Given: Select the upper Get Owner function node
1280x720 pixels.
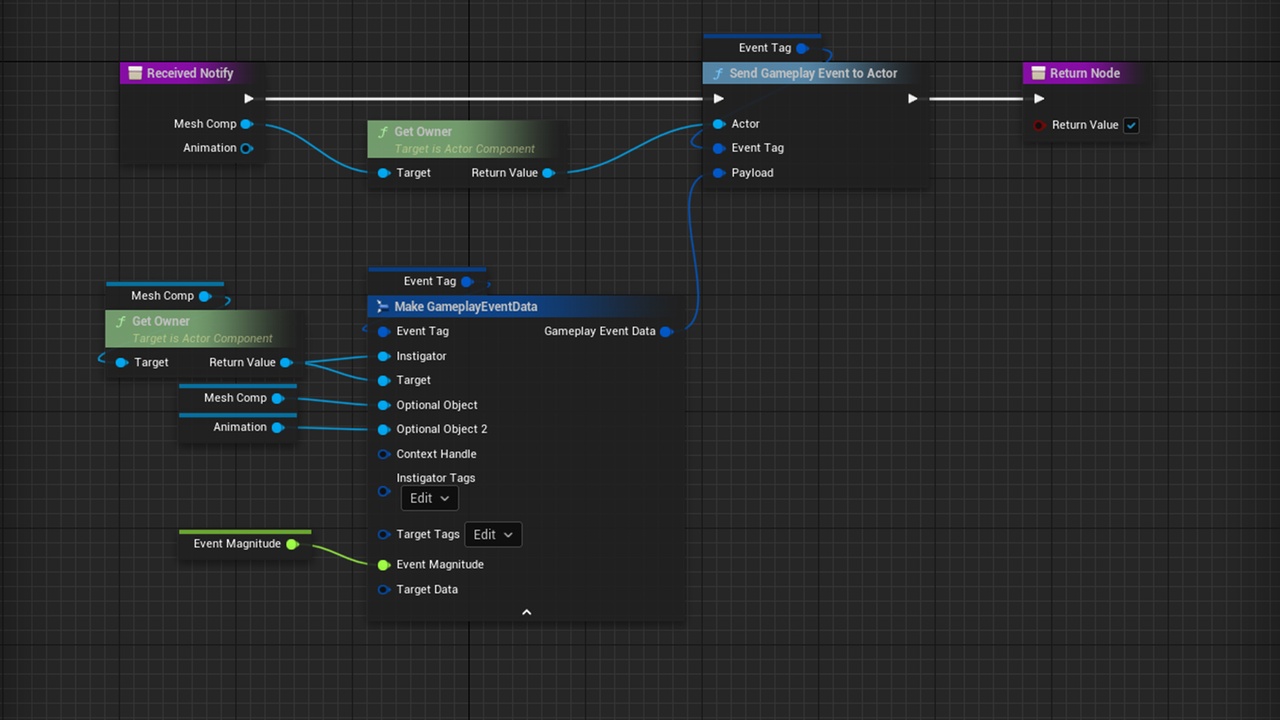Looking at the screenshot, I should pos(463,139).
